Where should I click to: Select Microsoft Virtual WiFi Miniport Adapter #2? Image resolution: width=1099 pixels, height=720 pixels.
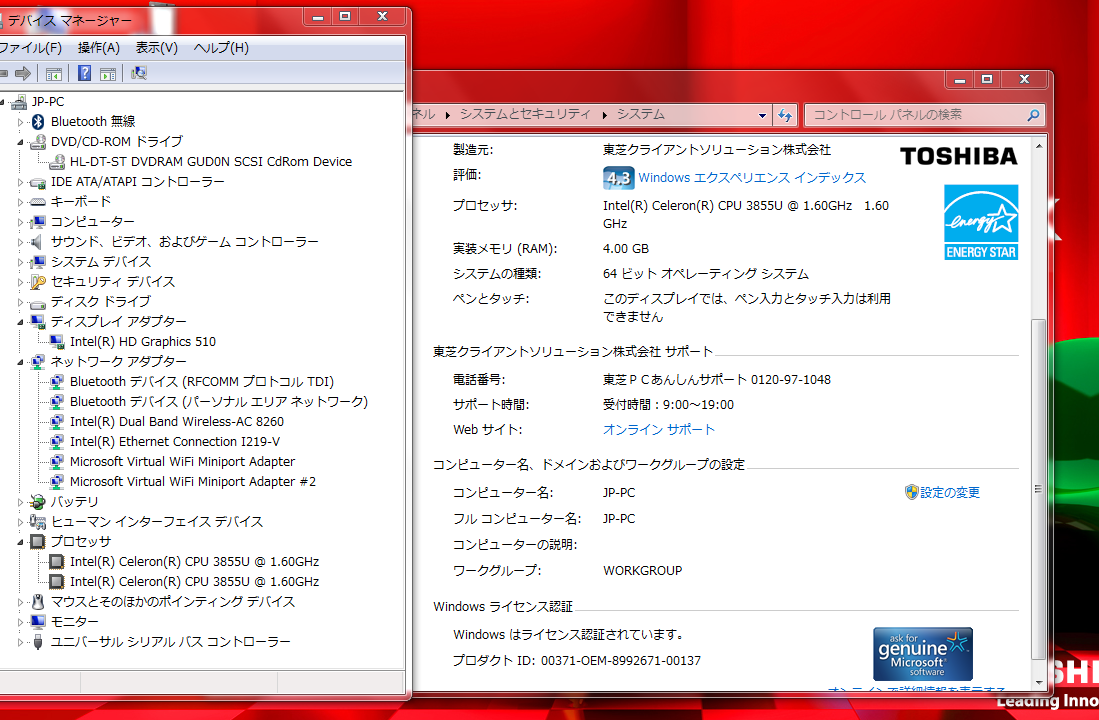pos(193,482)
